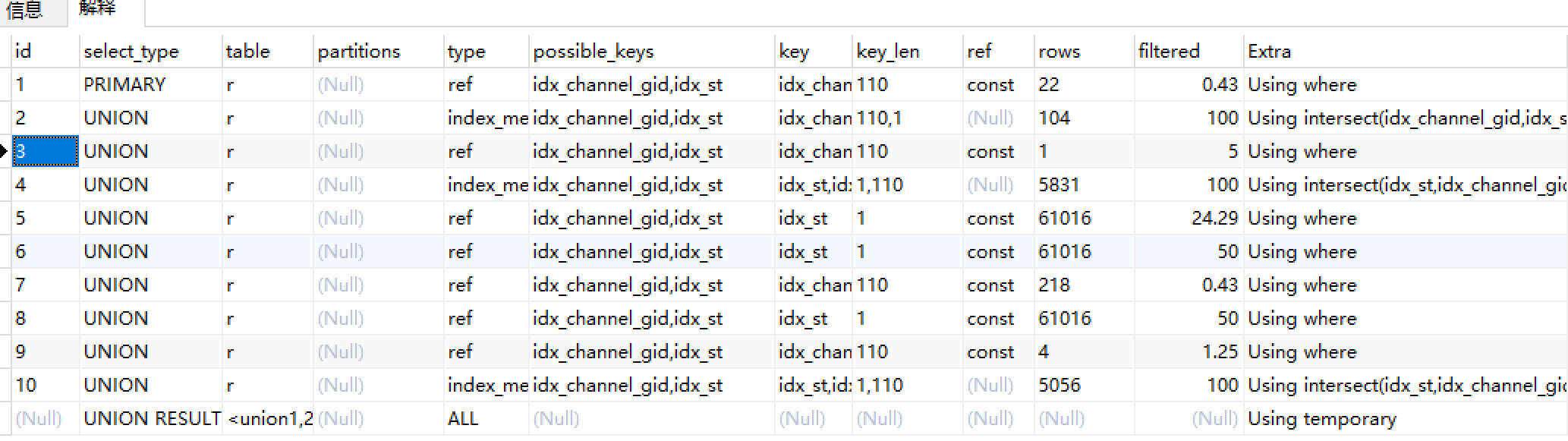Select the highlighted id 3 cell
The image size is (1568, 441).
(x=46, y=151)
